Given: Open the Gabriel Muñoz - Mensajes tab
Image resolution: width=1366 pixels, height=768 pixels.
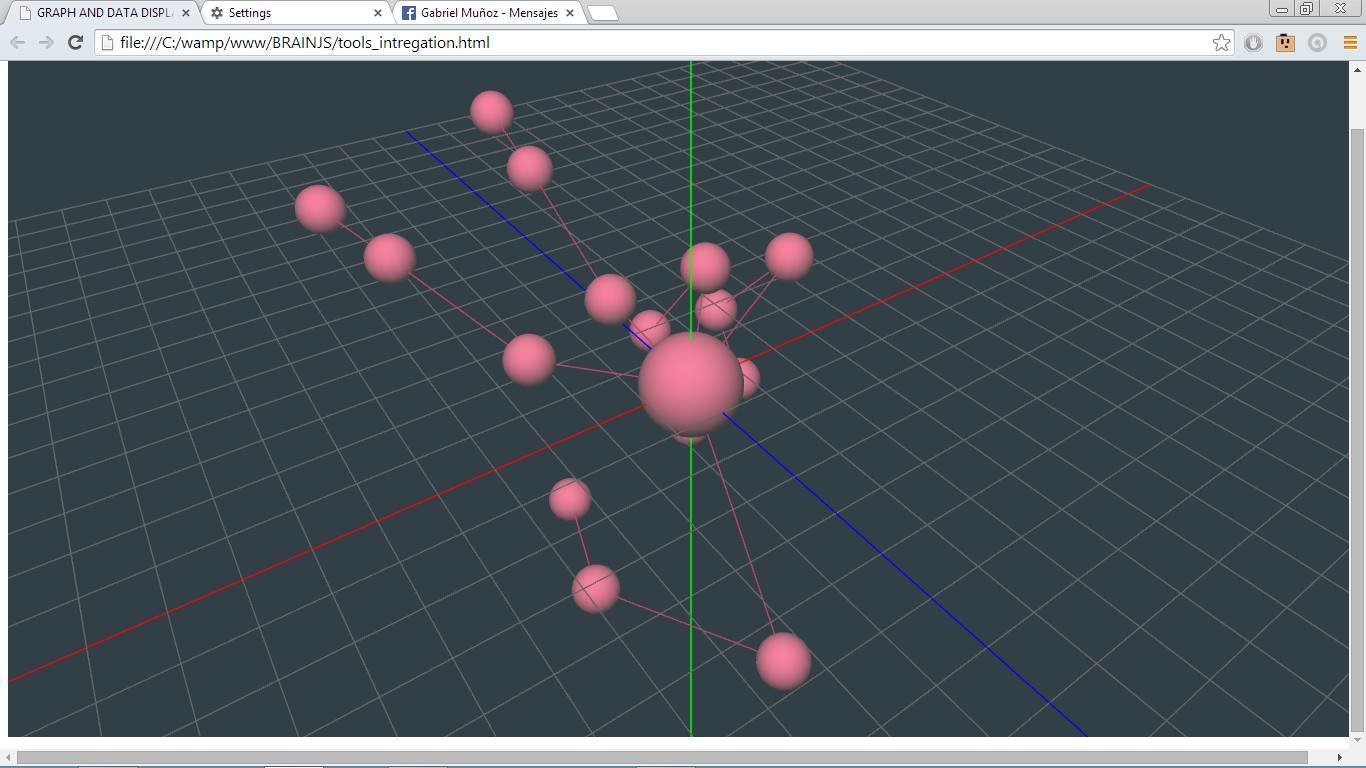Looking at the screenshot, I should pos(489,13).
